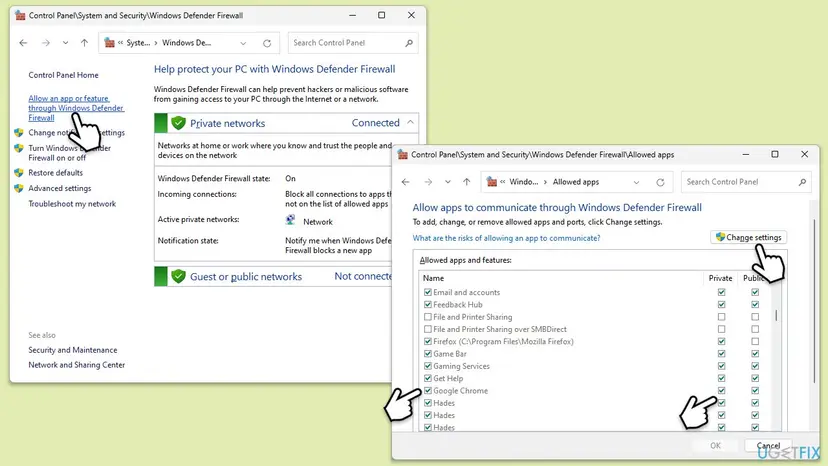828x466 pixels.
Task: Open recent locations in the Allowed apps window
Action: click(x=447, y=182)
